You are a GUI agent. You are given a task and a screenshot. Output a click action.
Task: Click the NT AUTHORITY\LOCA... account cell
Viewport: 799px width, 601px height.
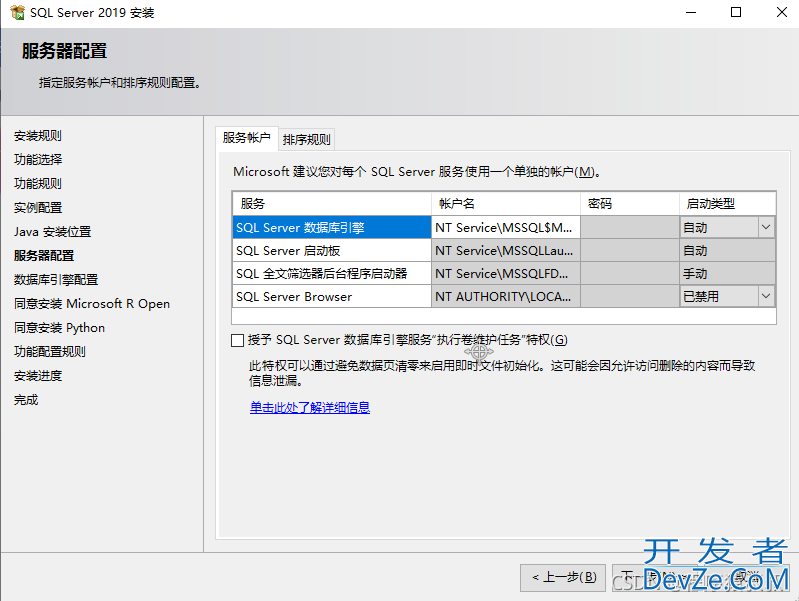point(506,296)
